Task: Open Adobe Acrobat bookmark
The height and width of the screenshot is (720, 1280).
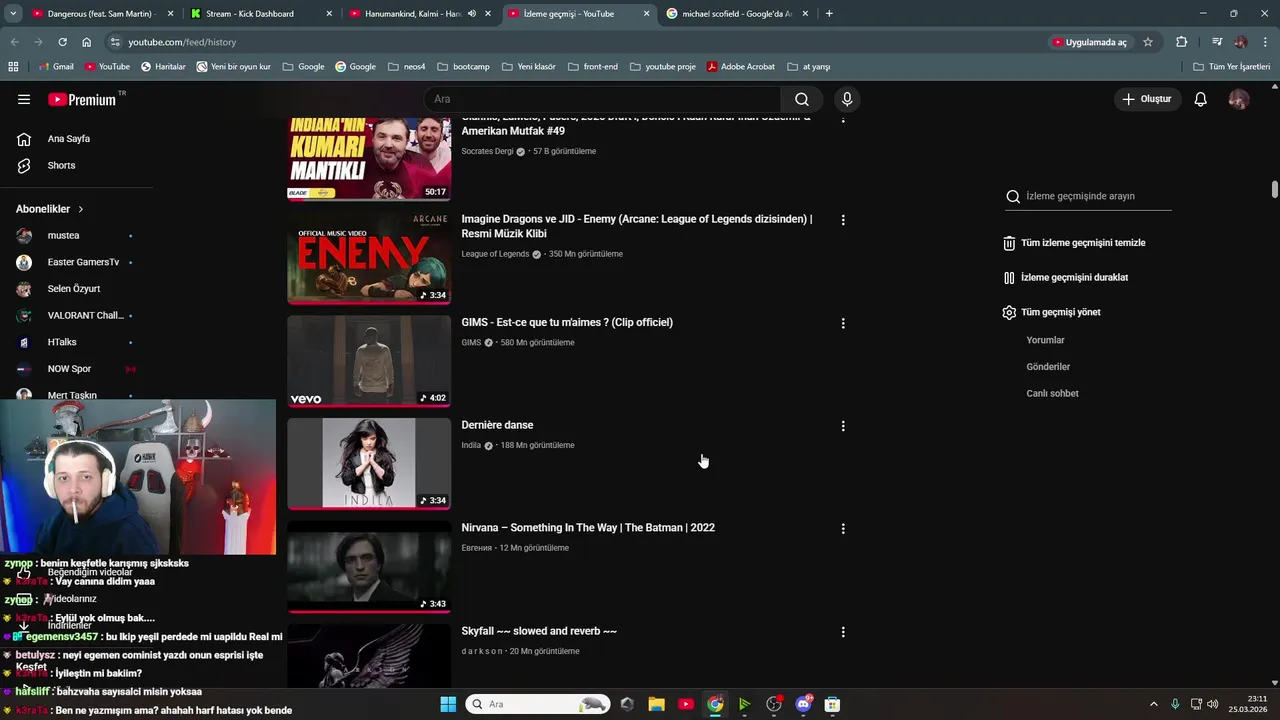Action: click(741, 67)
